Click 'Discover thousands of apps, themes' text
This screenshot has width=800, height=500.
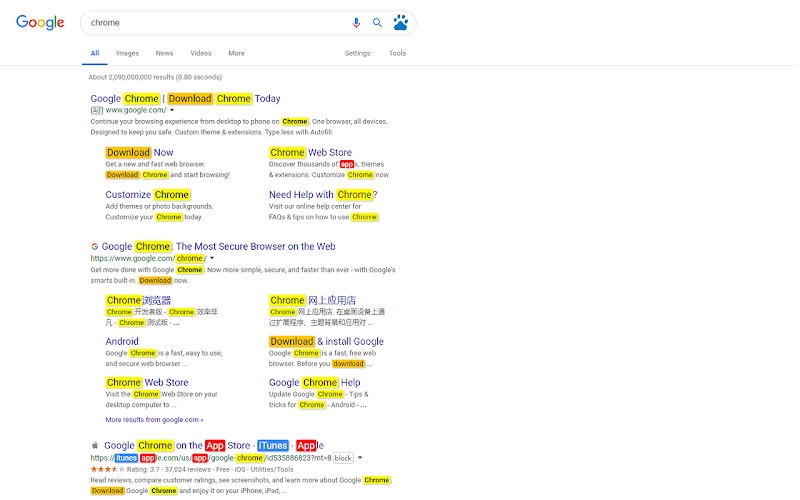(x=327, y=164)
